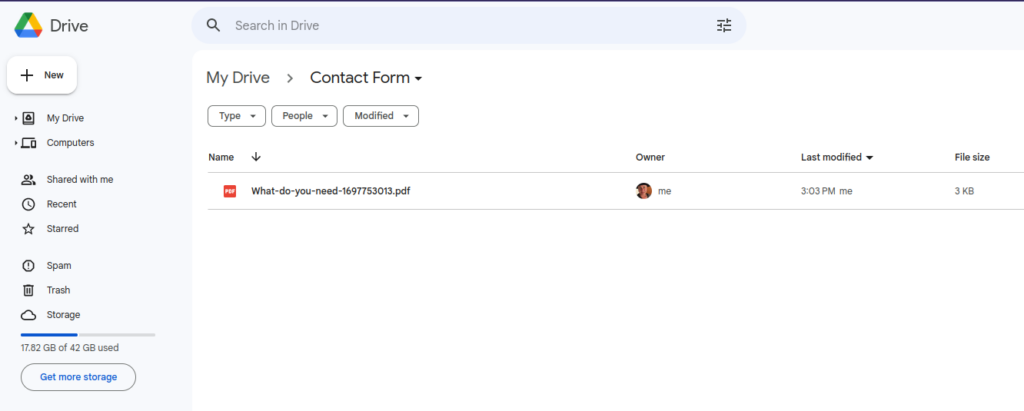Screen dimensions: 1024x411
Task: Select Shared with me in sidebar
Action: pyautogui.click(x=80, y=180)
